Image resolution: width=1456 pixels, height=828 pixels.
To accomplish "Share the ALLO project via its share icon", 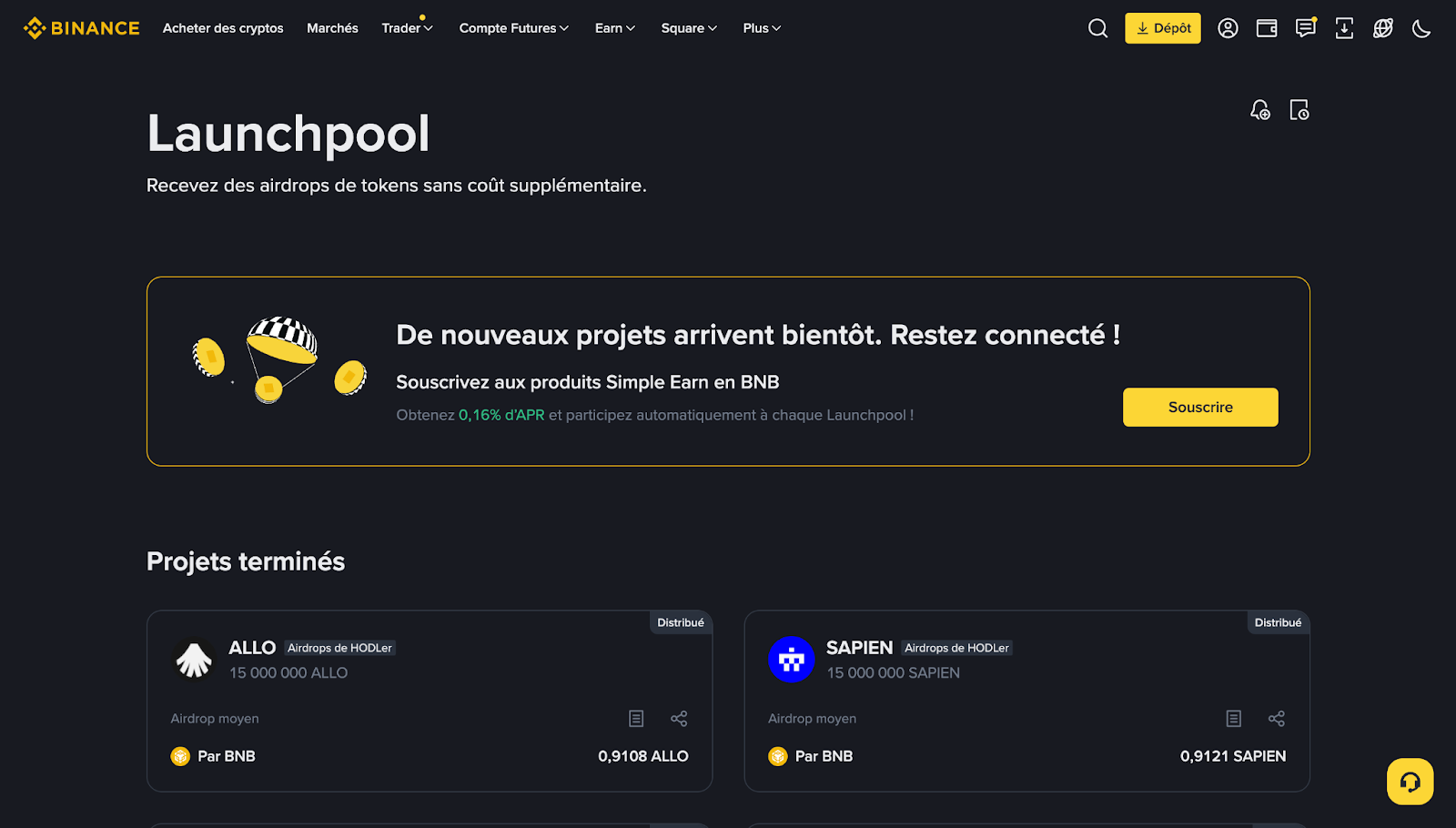I will click(679, 718).
